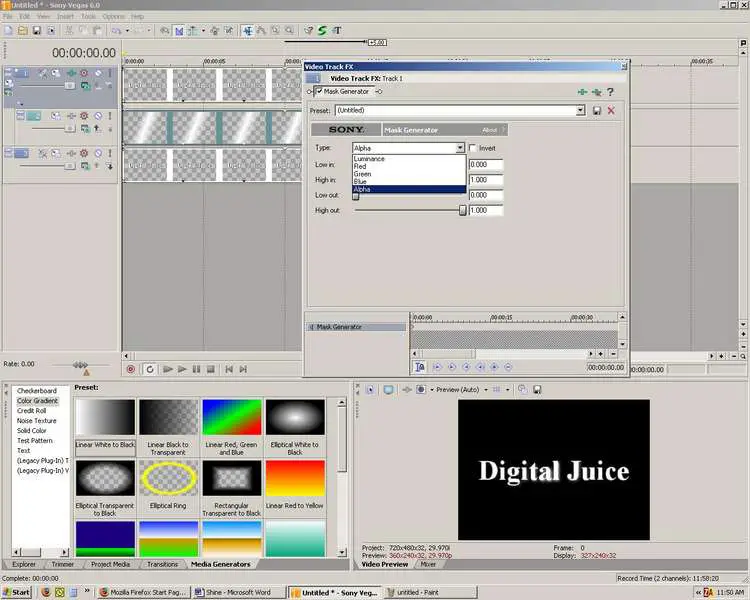Switch to the Project Media tab
This screenshot has height=600, width=750.
(110, 564)
